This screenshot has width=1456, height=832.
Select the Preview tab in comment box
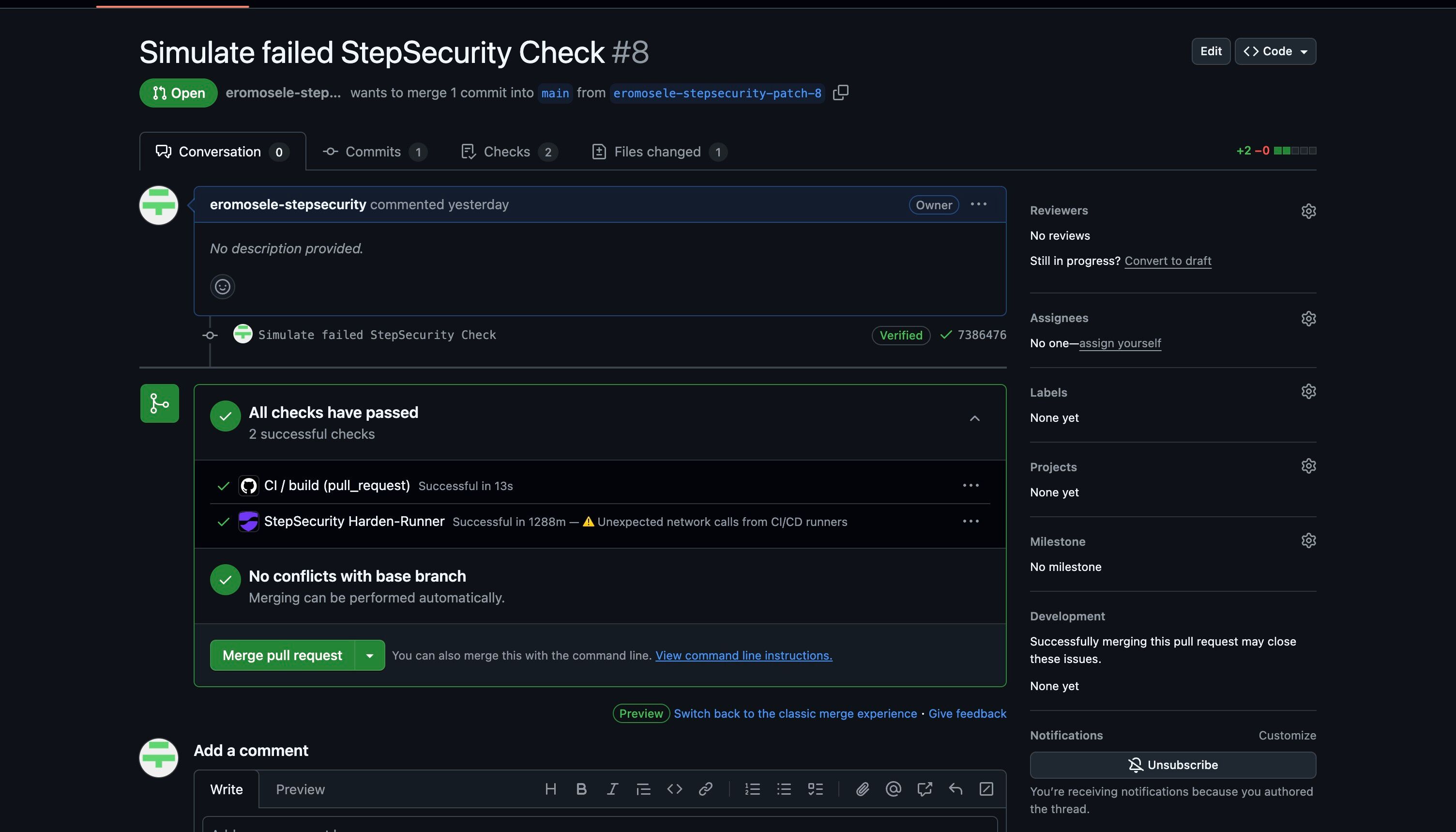[300, 789]
